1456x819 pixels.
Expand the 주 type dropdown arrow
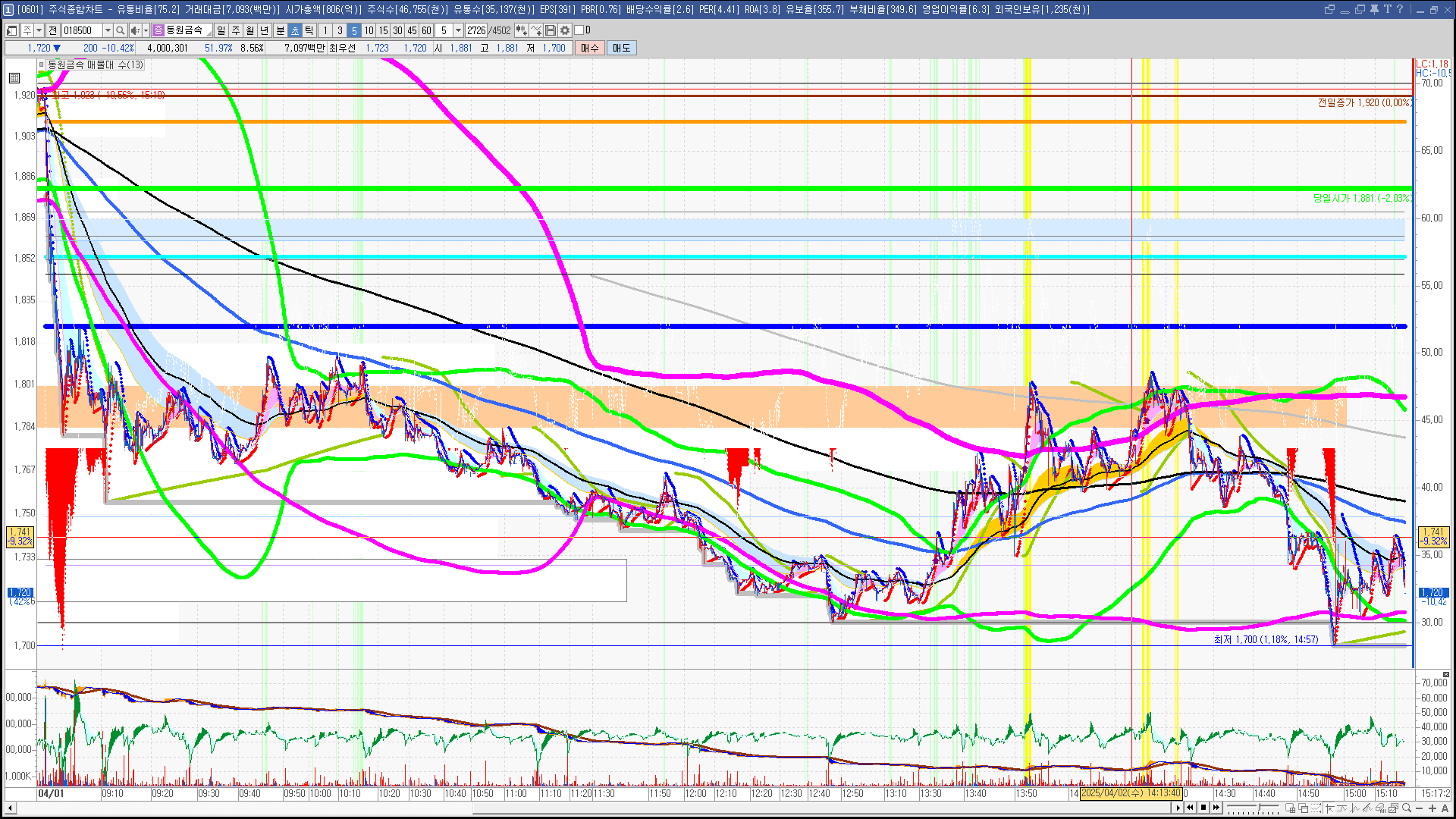tap(39, 30)
